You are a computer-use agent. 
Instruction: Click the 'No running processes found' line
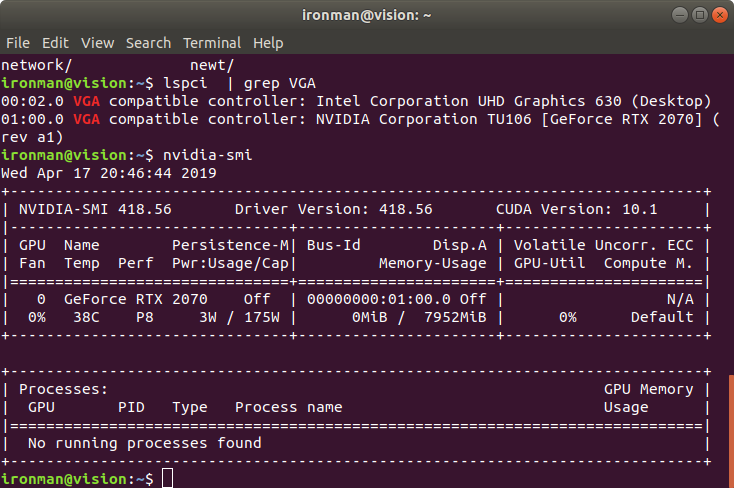point(145,443)
